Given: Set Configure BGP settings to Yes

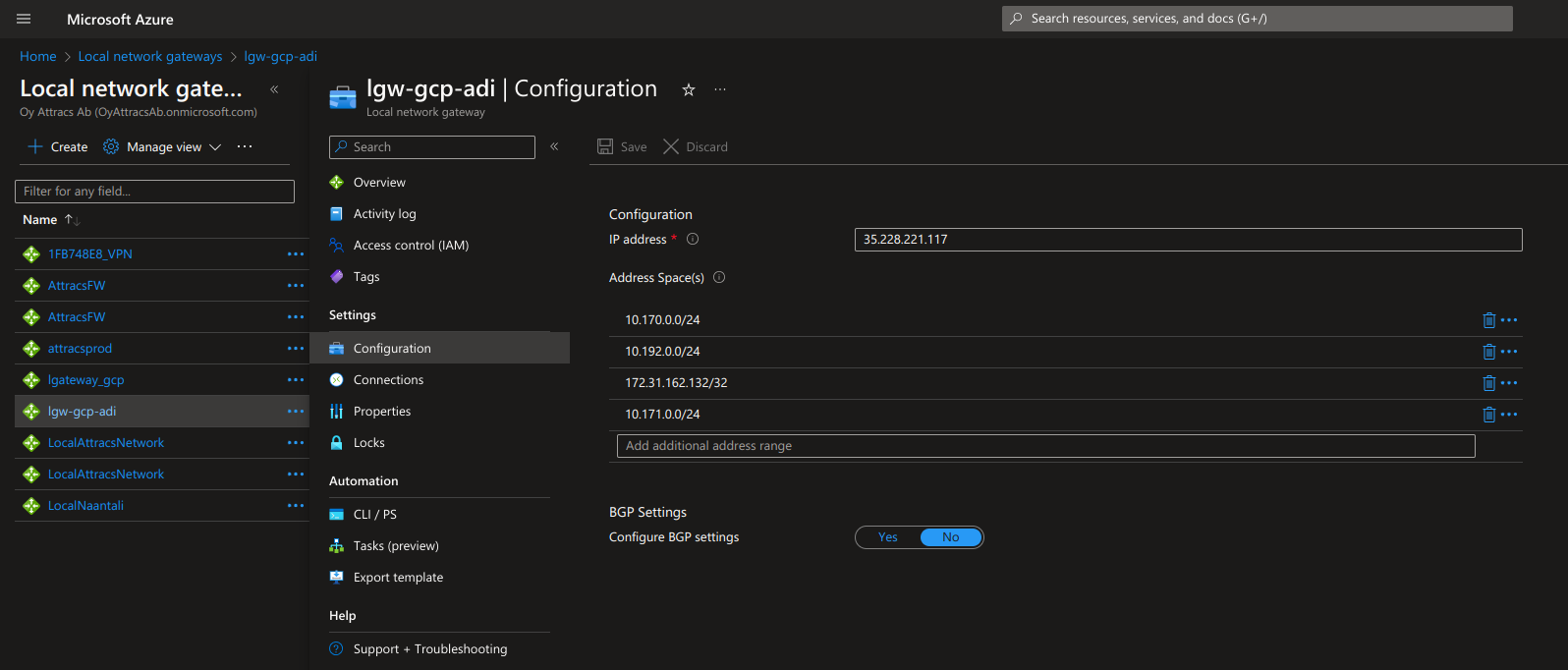Looking at the screenshot, I should pyautogui.click(x=888, y=537).
